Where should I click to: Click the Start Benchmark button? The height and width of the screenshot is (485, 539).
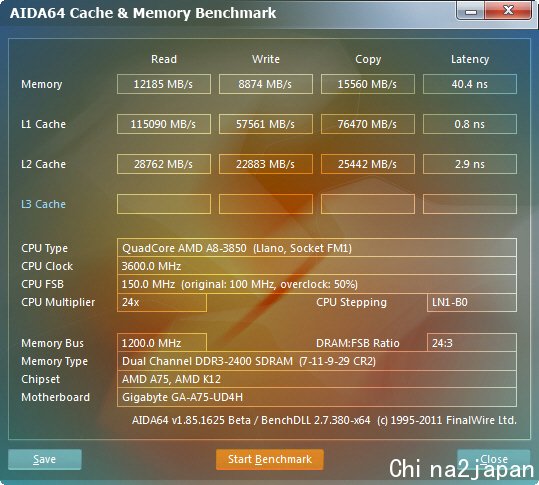click(270, 459)
